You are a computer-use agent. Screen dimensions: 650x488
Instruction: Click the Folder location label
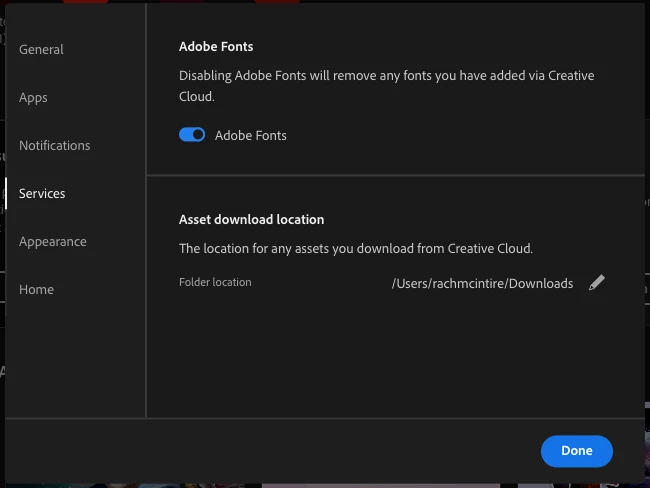[215, 282]
